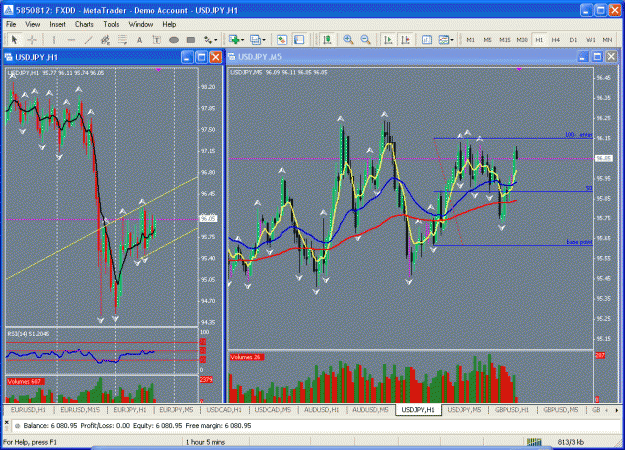Toggle chart shift
Screen dimensions: 625x450
406,39
